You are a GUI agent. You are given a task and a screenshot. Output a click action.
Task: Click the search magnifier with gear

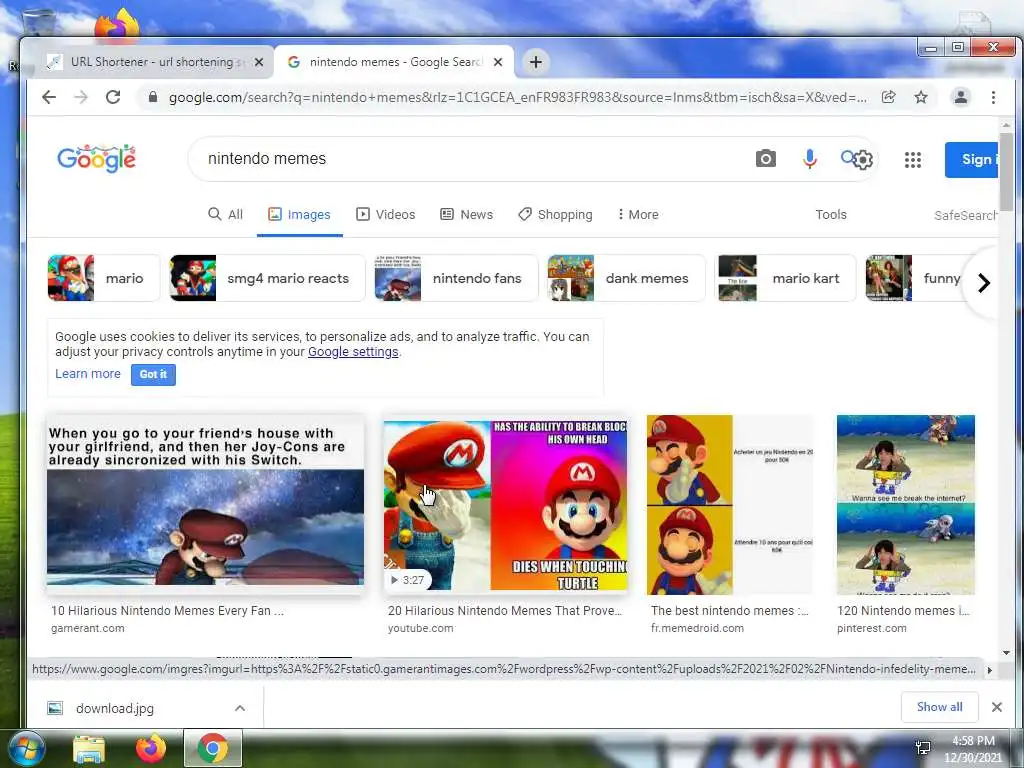click(857, 159)
